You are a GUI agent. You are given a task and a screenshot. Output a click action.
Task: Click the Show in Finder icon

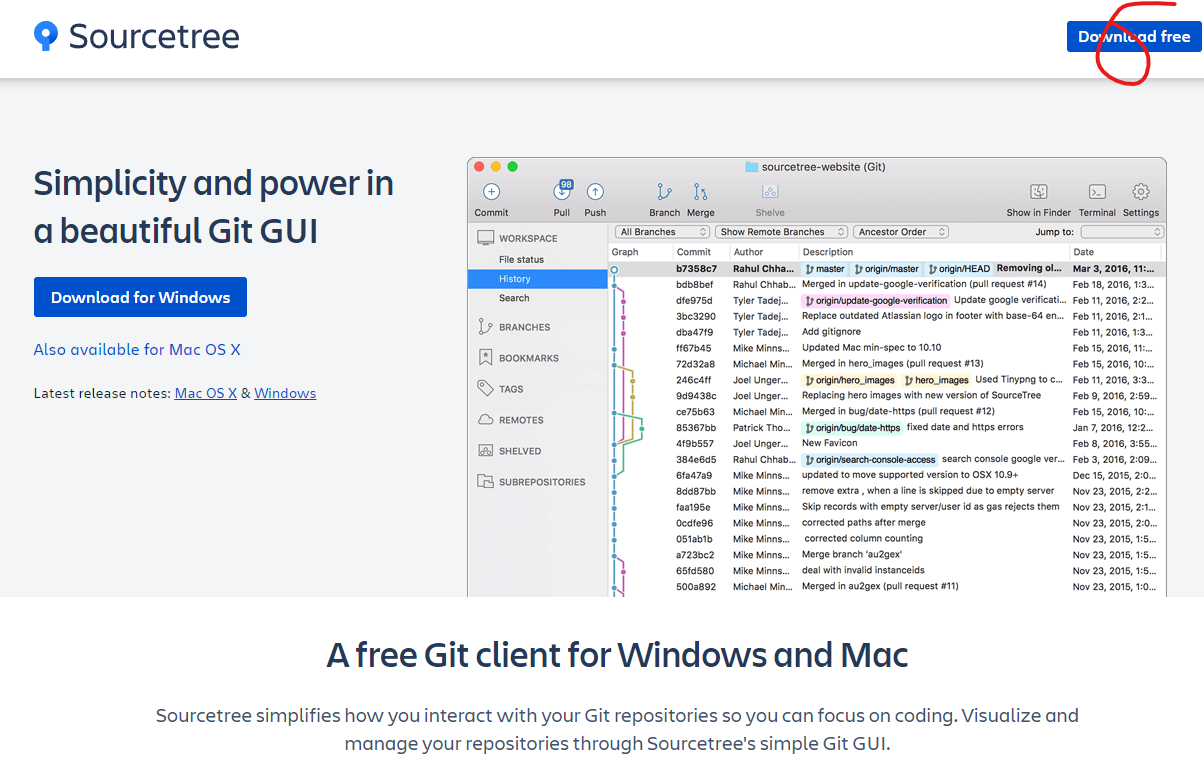coord(1038,192)
